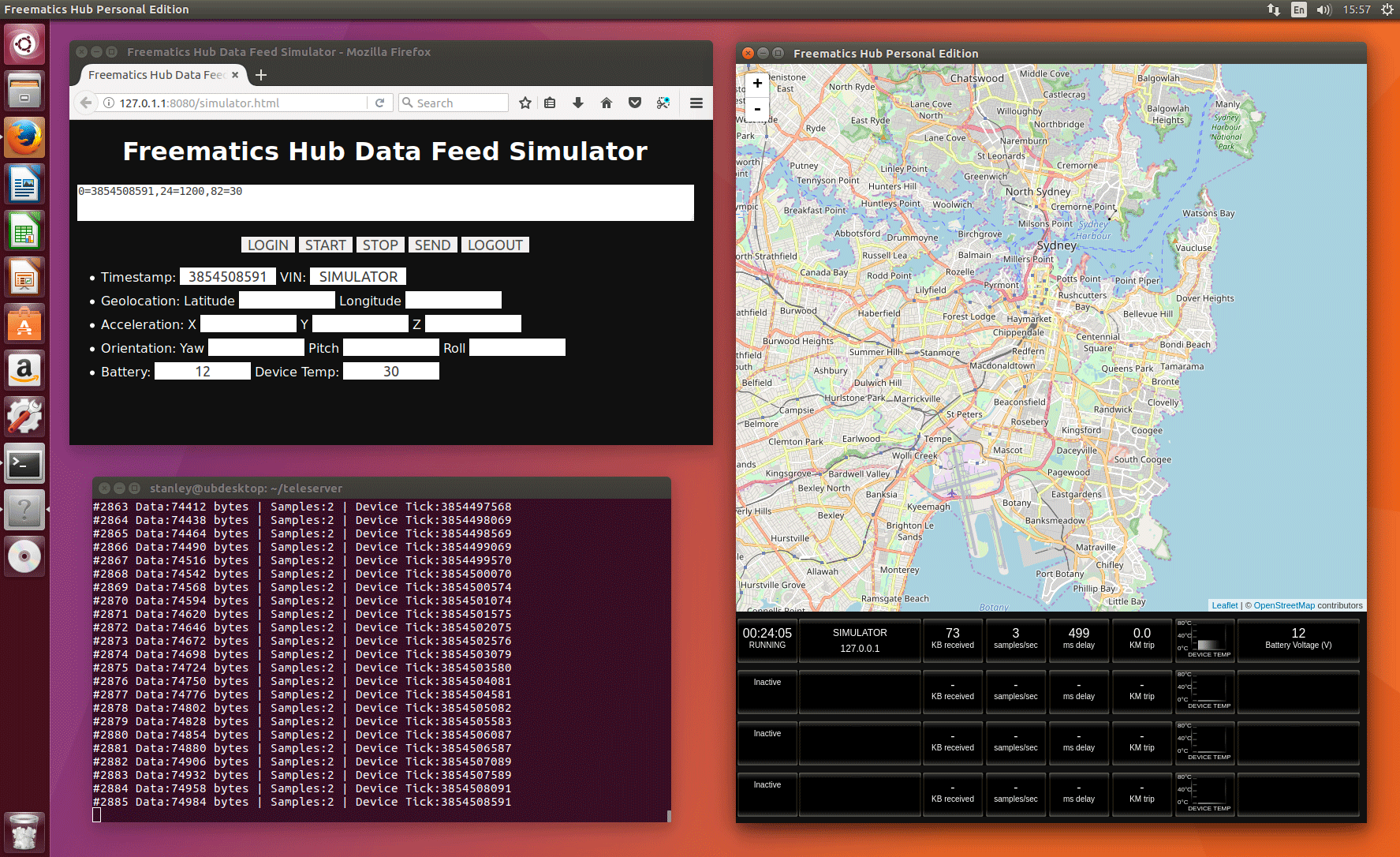The height and width of the screenshot is (857, 1400).
Task: Show Firefox bookmarks list icon
Action: [x=550, y=103]
